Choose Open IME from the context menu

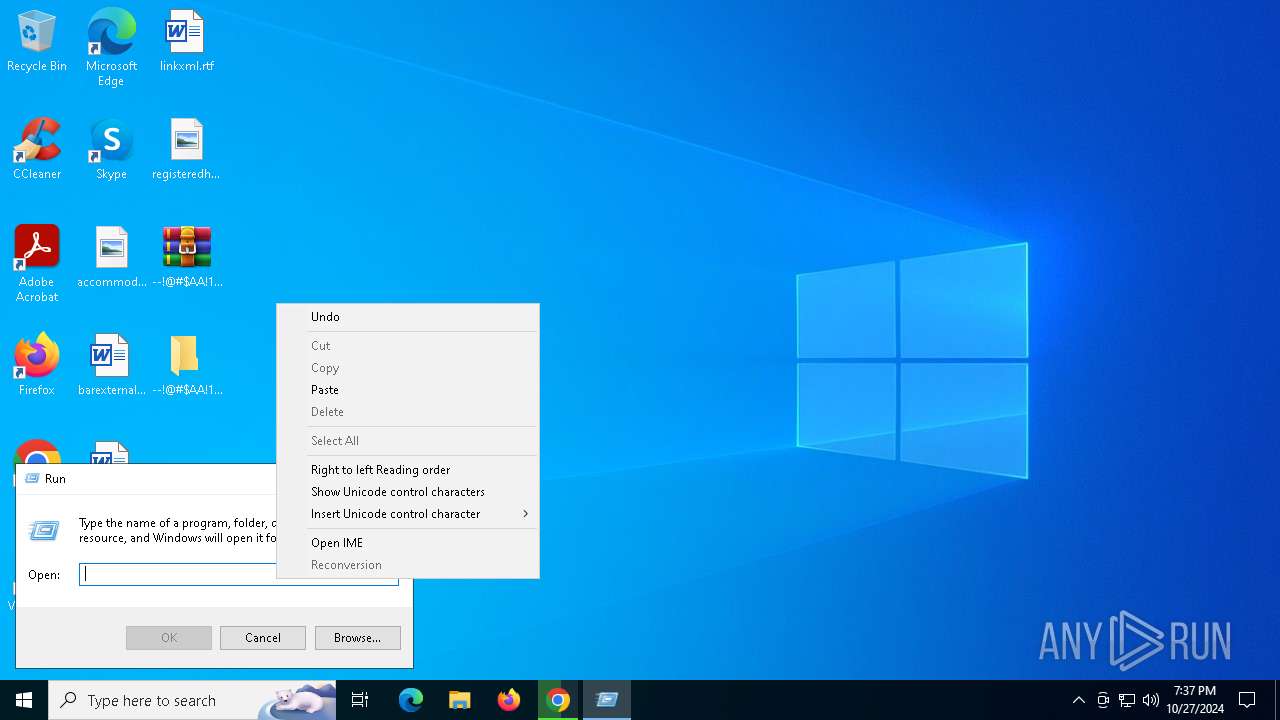pos(408,543)
